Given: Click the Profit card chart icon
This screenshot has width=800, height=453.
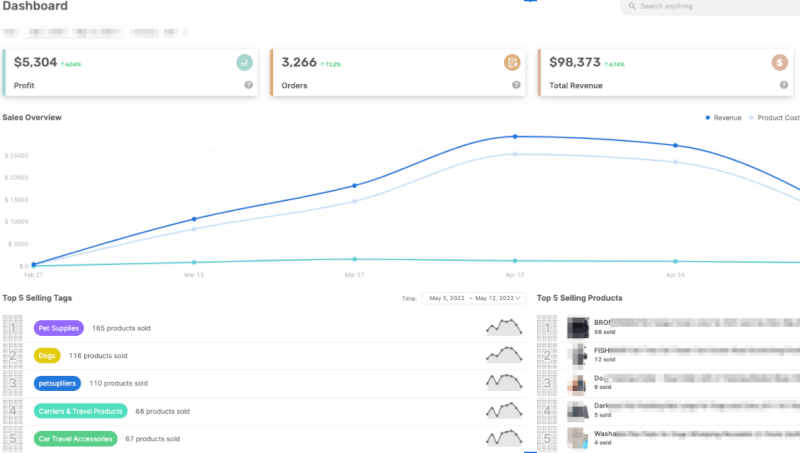Looking at the screenshot, I should 244,63.
